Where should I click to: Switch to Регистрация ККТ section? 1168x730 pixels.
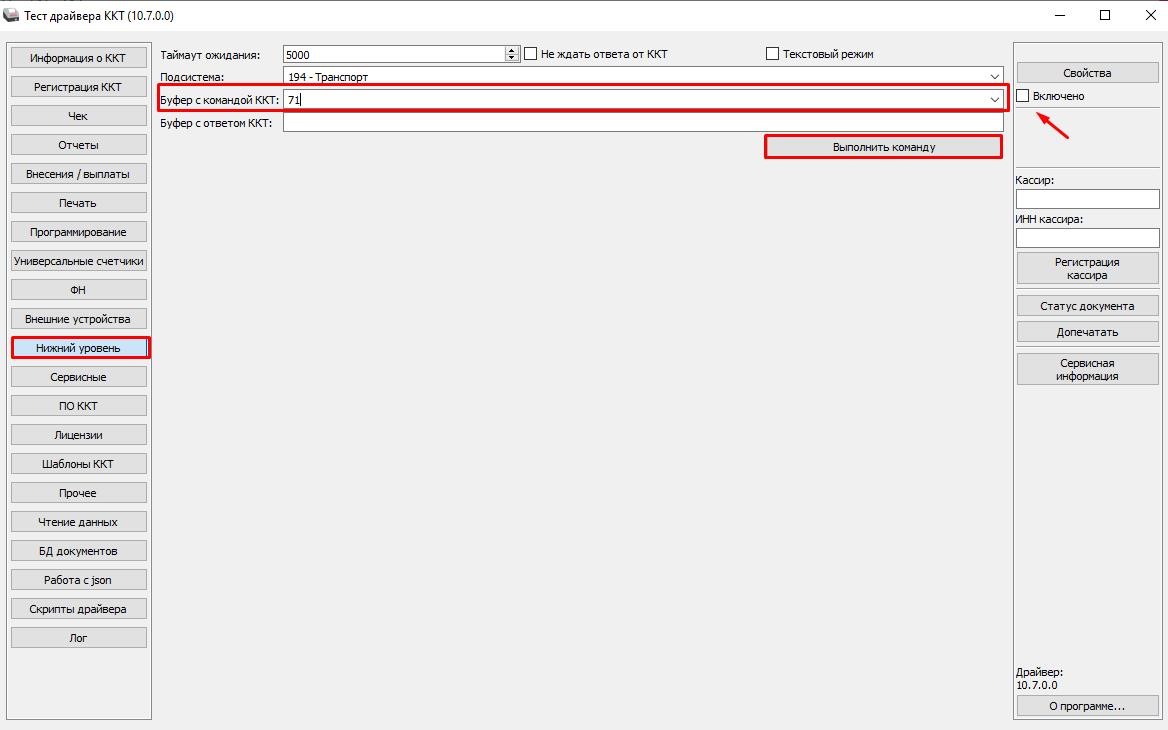click(x=78, y=86)
